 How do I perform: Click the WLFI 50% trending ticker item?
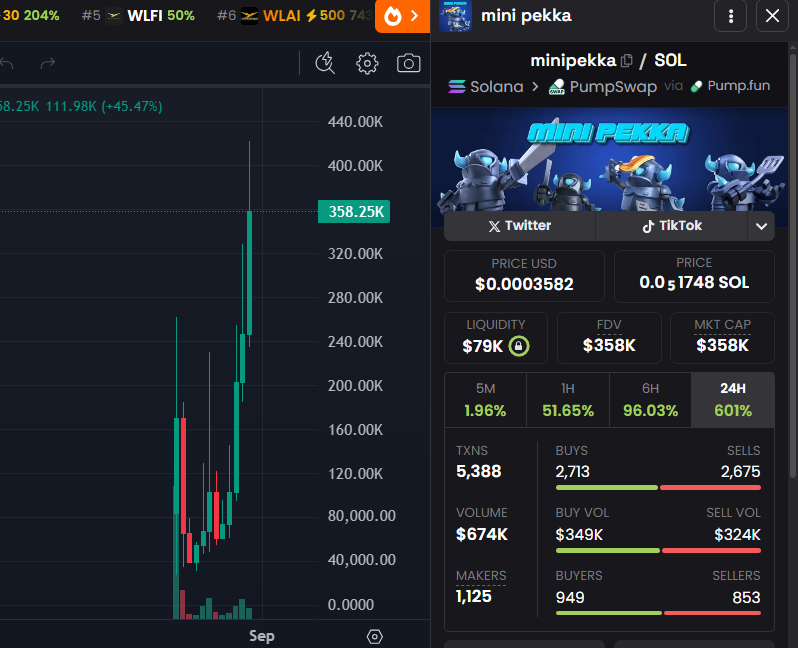tap(138, 16)
